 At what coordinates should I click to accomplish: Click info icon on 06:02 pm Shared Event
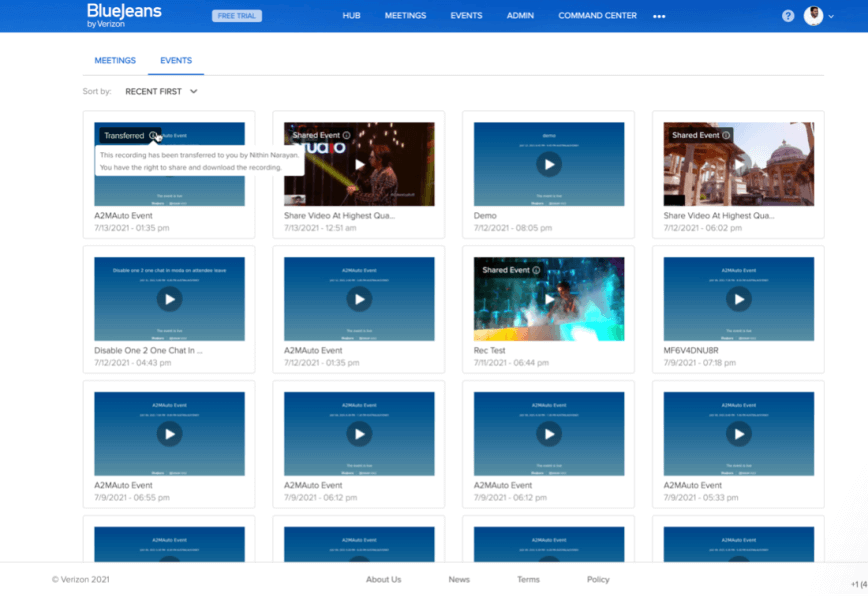click(726, 135)
